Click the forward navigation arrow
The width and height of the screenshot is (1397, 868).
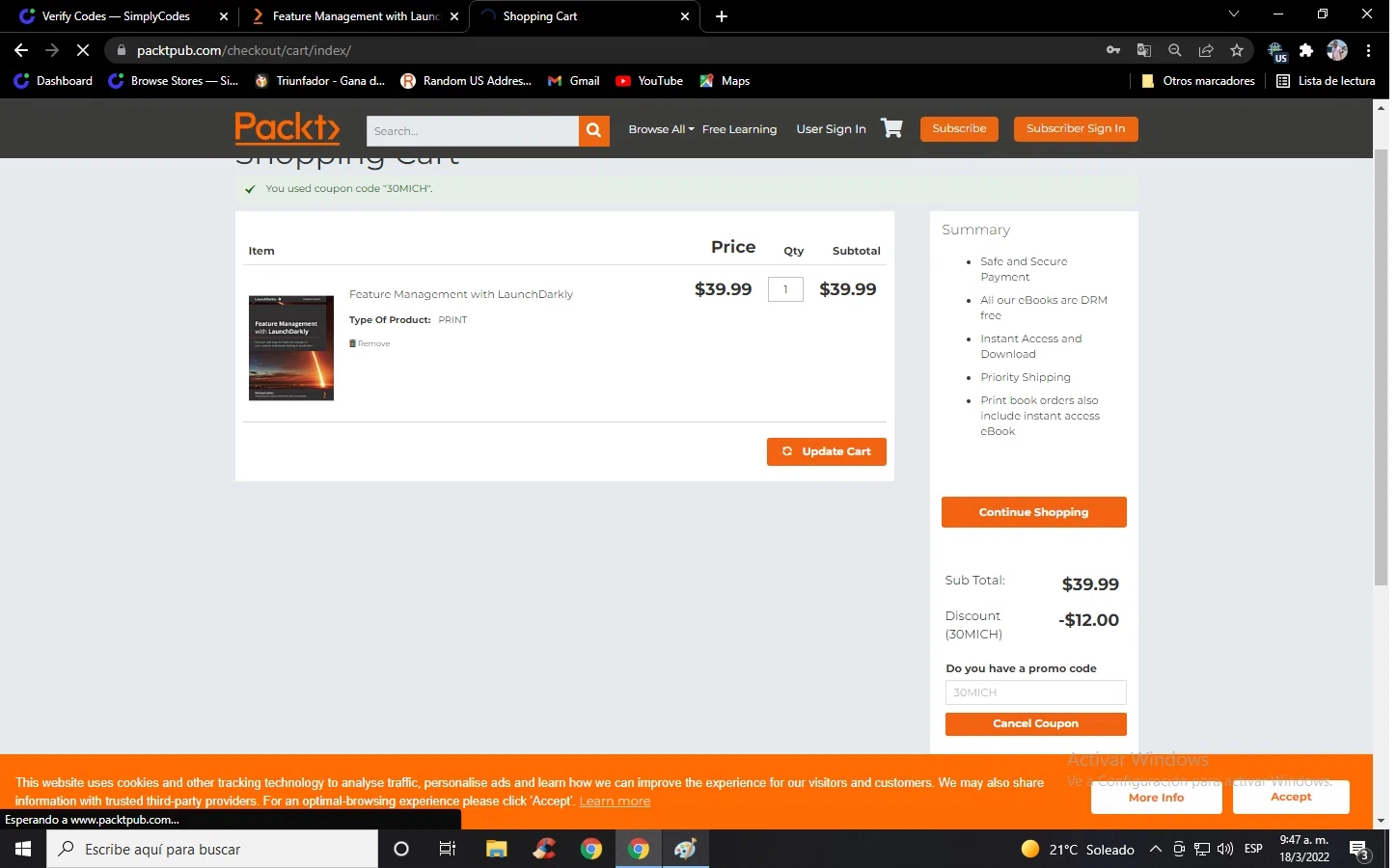click(x=52, y=50)
